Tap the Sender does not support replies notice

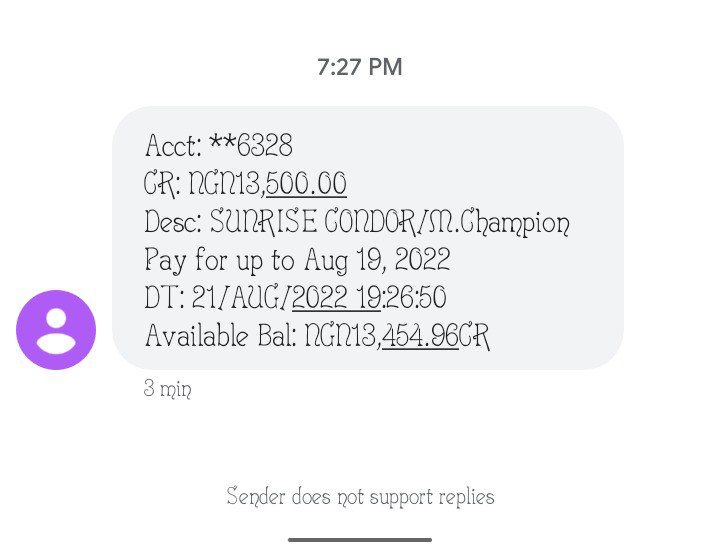360,497
